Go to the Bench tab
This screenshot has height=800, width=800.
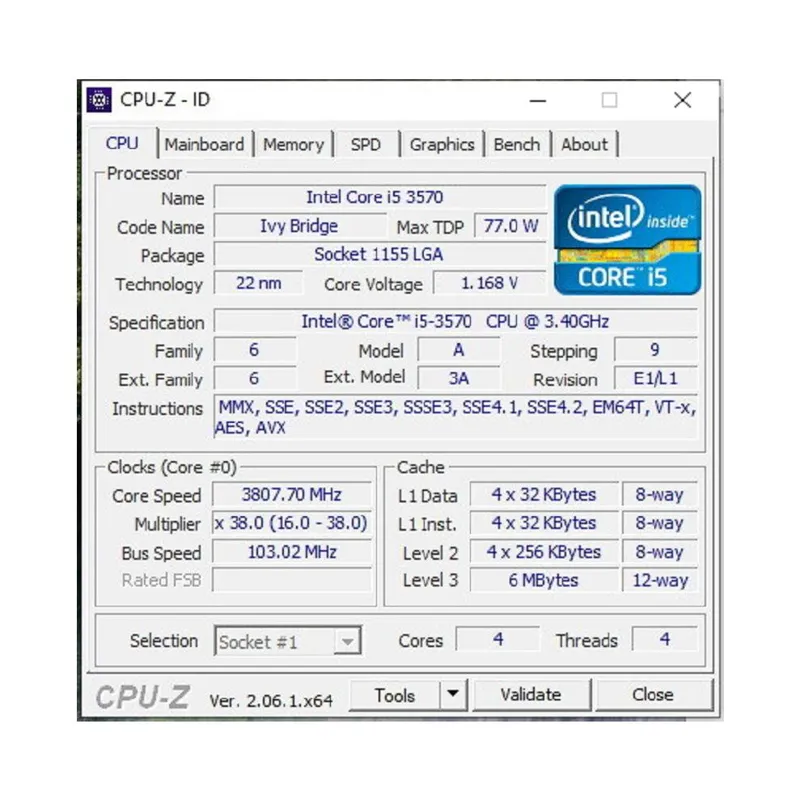click(x=516, y=144)
